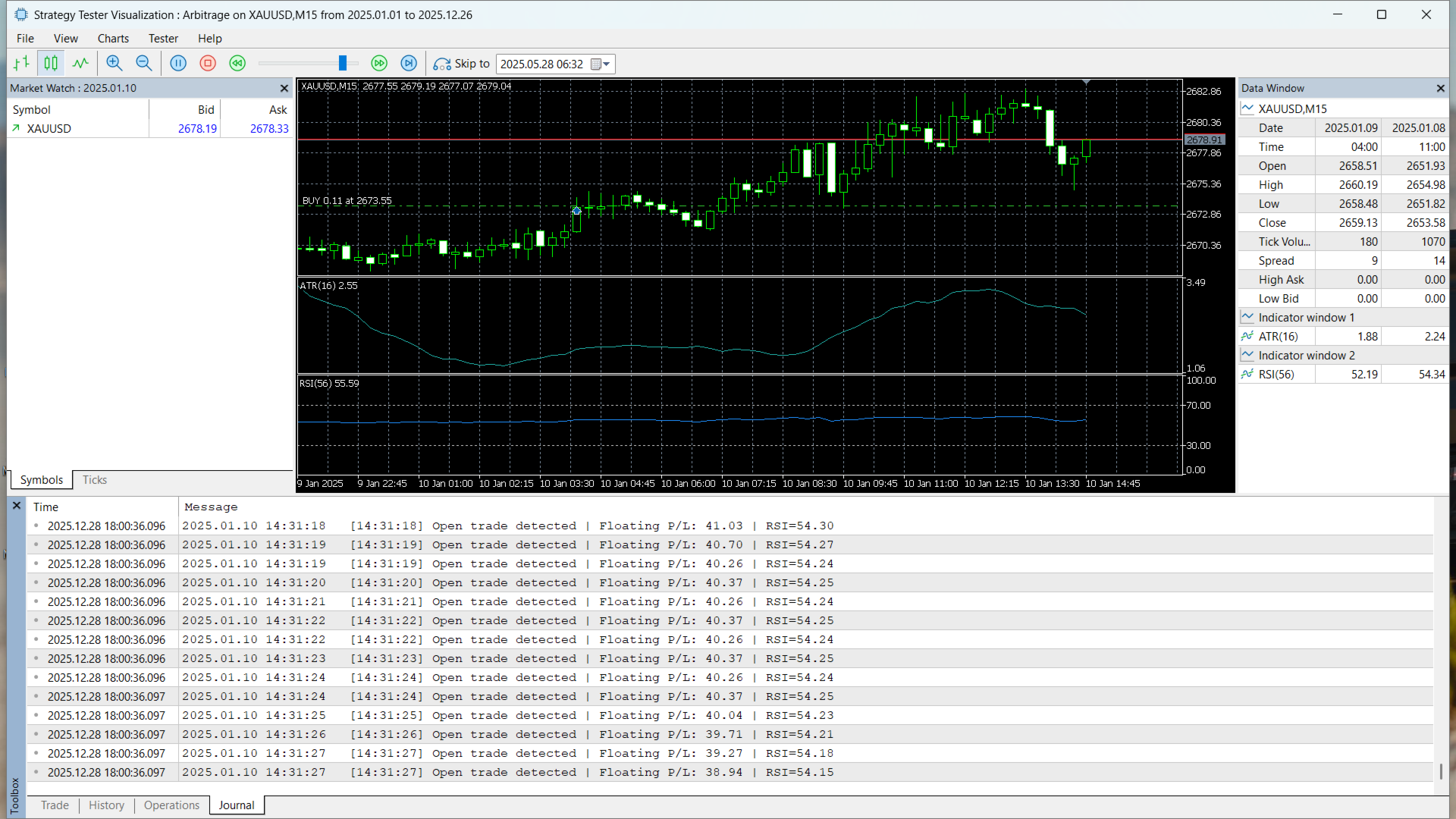
Task: Stop the testing with red stop icon
Action: pos(208,64)
